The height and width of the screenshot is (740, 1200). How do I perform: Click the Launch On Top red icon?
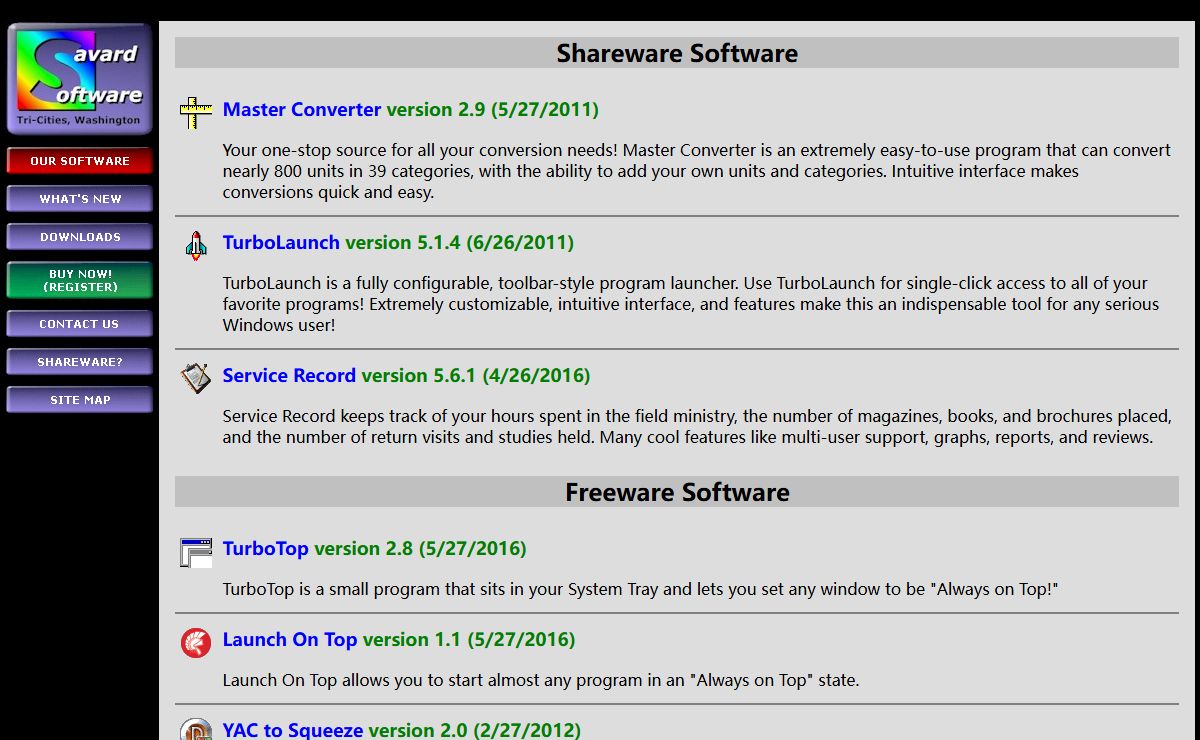(x=196, y=643)
